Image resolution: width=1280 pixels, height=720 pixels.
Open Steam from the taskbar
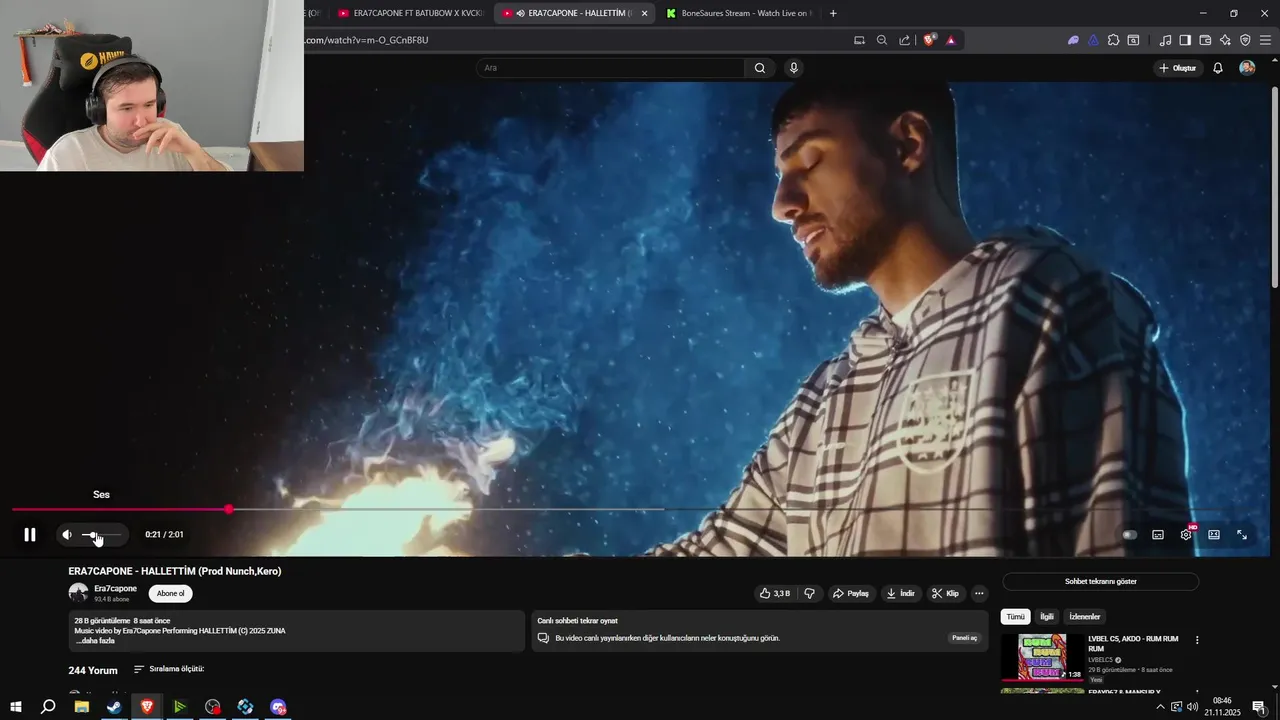[114, 707]
